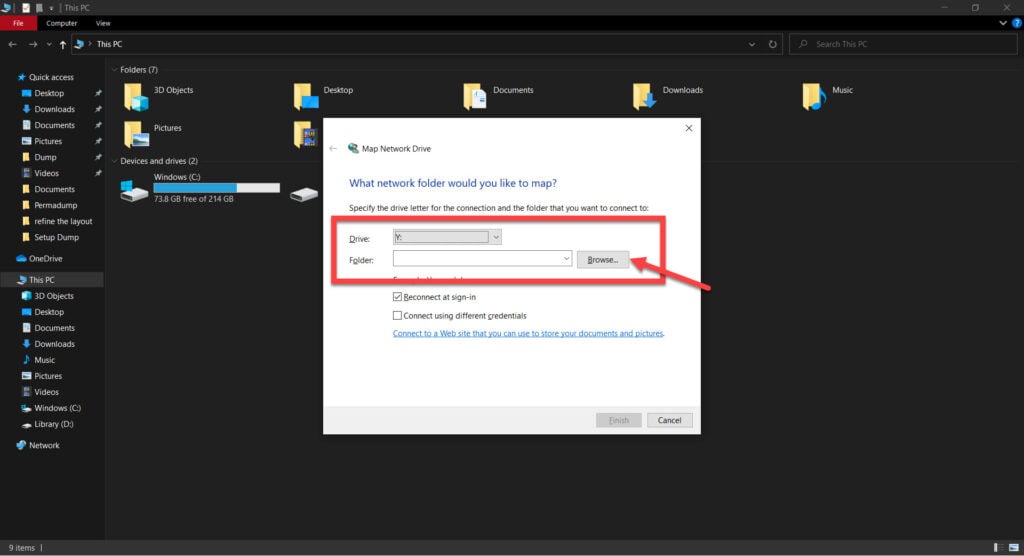
Task: Click the Browse... button
Action: 603,259
